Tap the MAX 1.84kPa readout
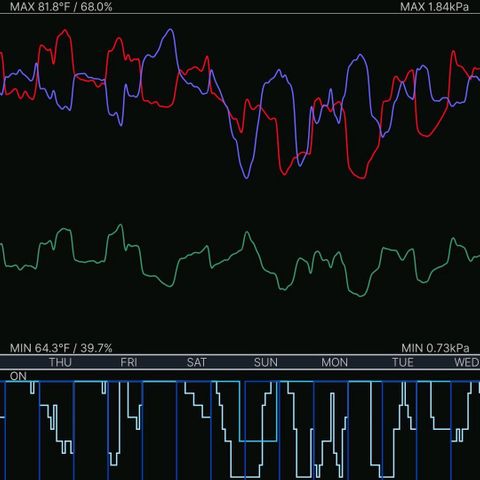The height and width of the screenshot is (480, 480). (434, 7)
